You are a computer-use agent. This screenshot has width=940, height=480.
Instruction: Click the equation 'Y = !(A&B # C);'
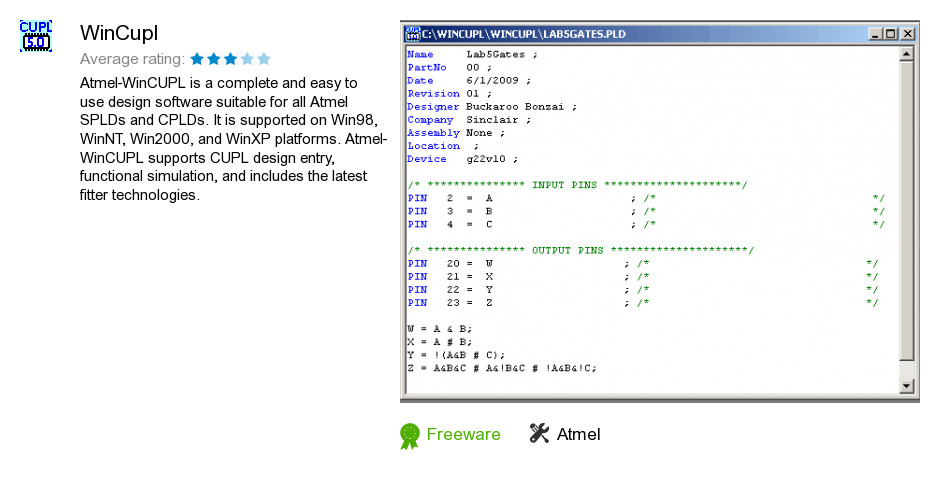tap(456, 355)
